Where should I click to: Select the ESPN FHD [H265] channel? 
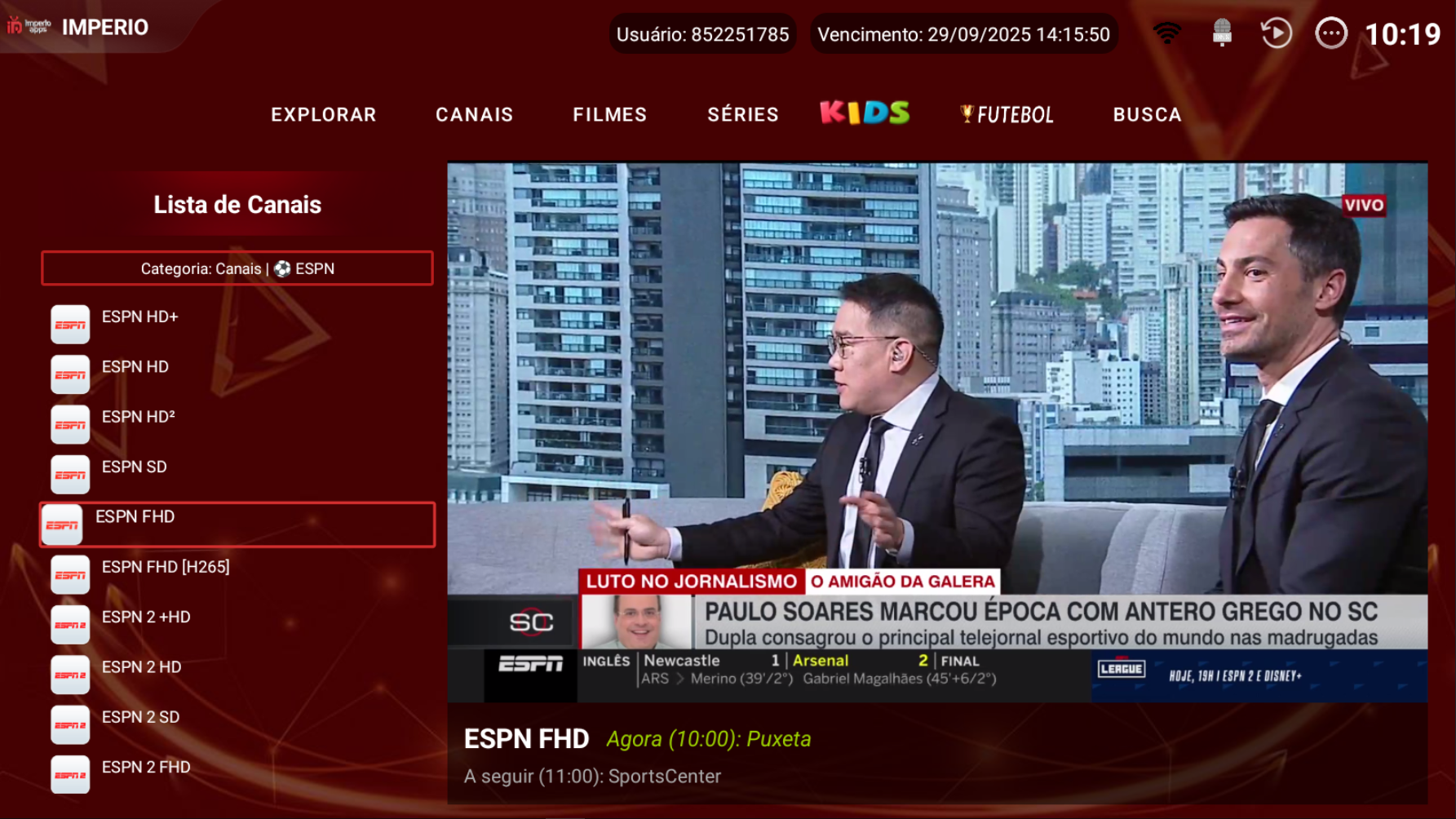(x=166, y=567)
